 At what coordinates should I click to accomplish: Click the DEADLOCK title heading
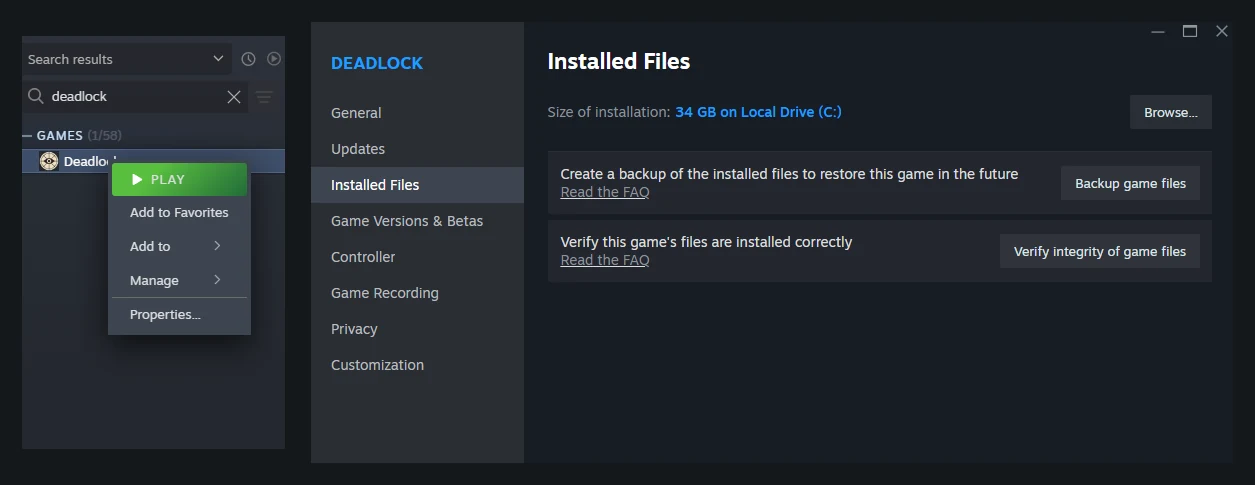[x=377, y=63]
